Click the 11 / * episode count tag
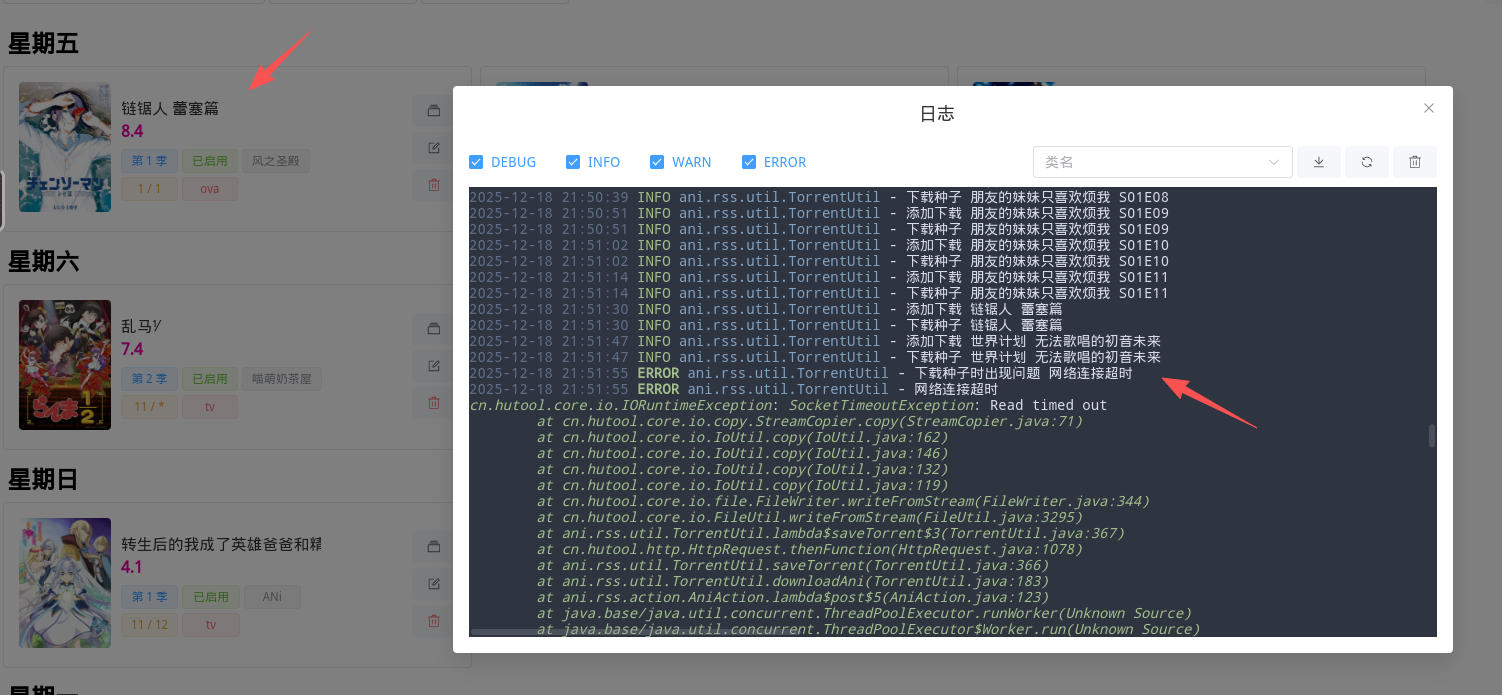This screenshot has width=1502, height=695. [150, 406]
